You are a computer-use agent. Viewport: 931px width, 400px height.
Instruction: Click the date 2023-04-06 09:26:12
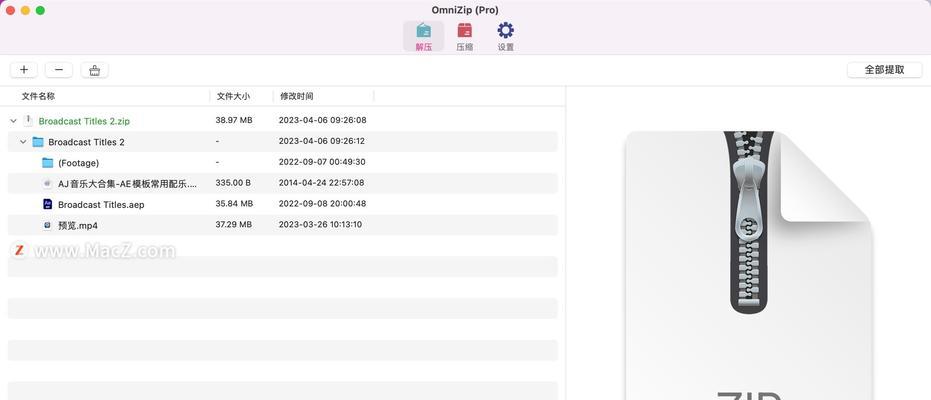[x=321, y=141]
